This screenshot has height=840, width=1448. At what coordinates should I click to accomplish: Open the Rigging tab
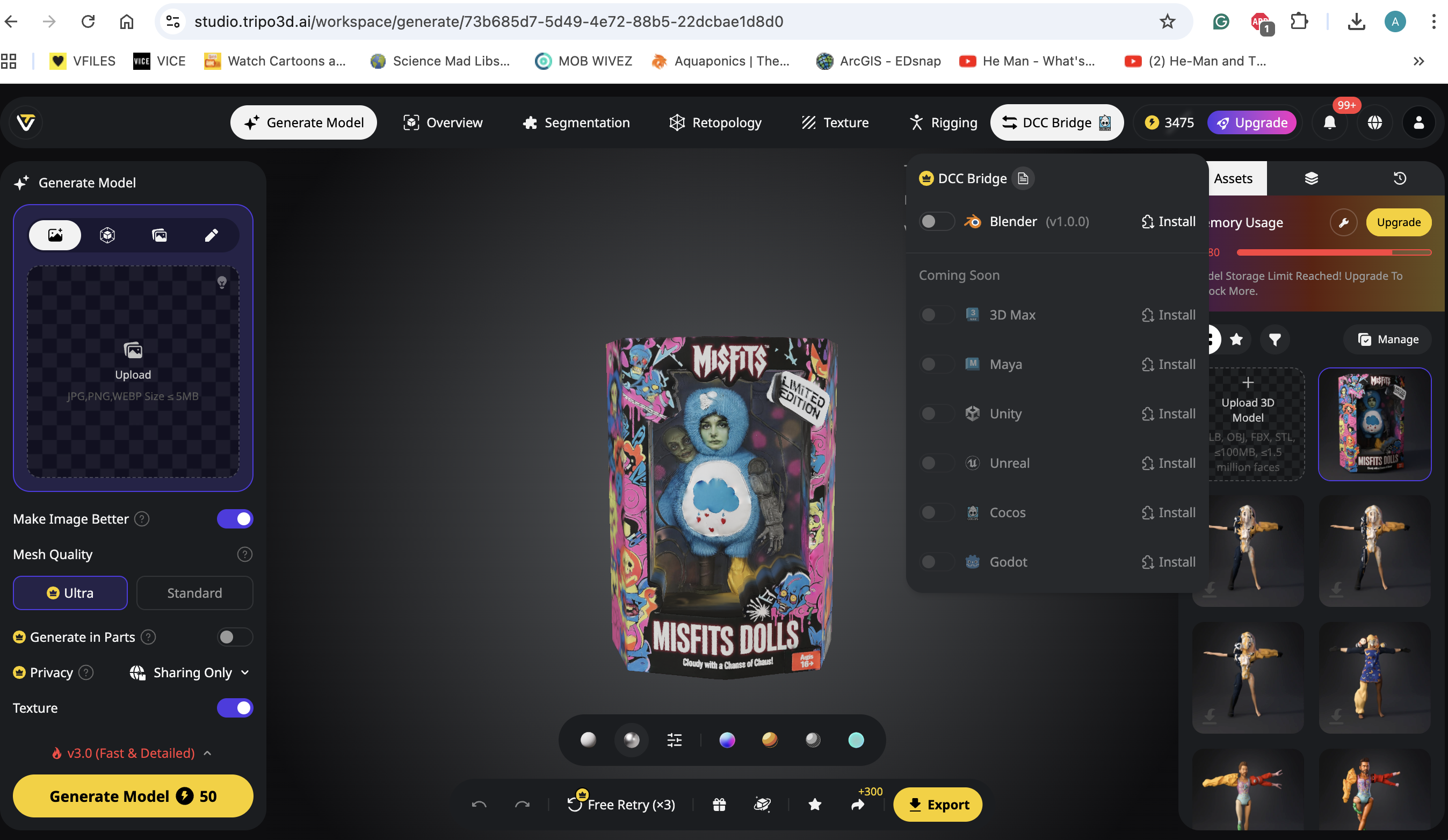pos(943,122)
